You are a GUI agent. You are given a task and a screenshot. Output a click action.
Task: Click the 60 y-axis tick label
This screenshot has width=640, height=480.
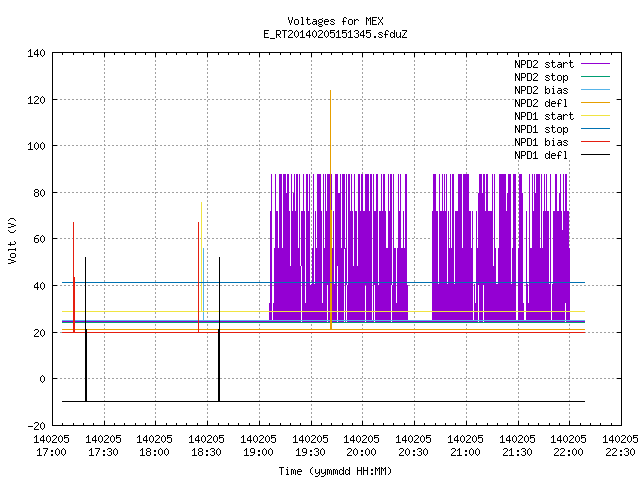coord(39,239)
